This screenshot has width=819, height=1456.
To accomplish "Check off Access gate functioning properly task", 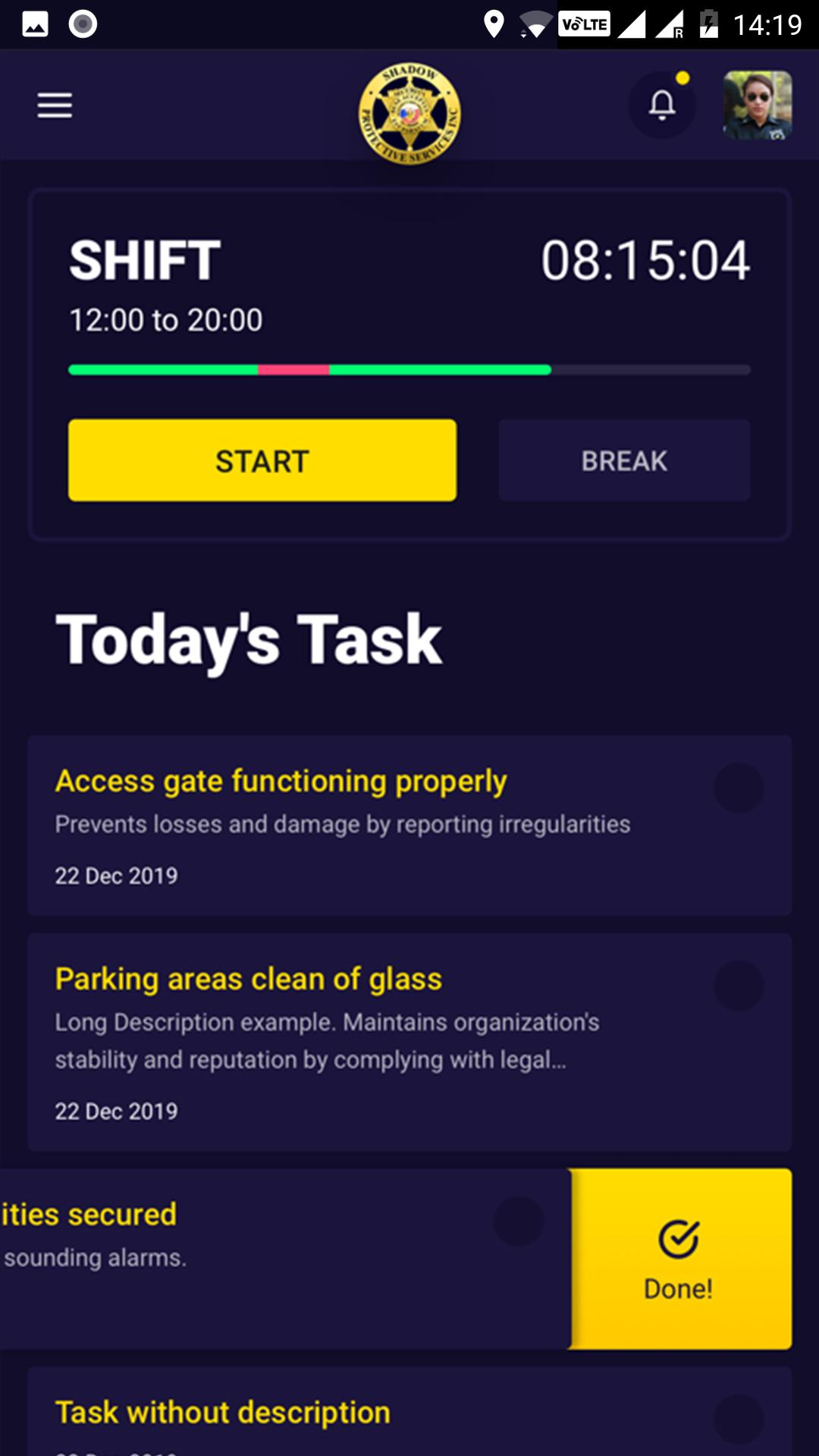I will pos(739,788).
